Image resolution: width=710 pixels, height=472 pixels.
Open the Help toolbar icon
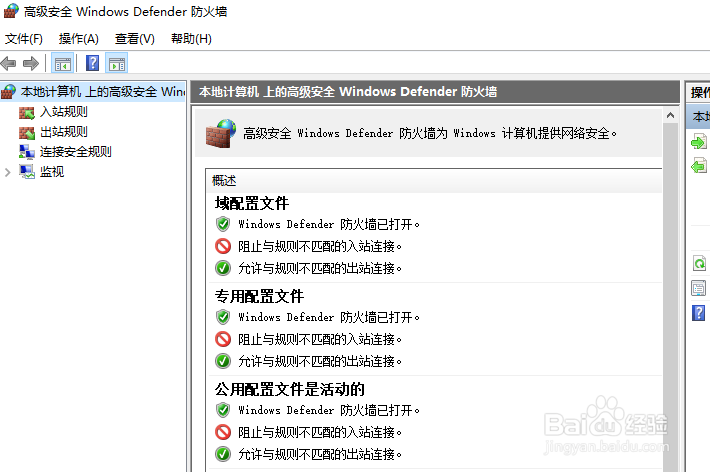92,63
